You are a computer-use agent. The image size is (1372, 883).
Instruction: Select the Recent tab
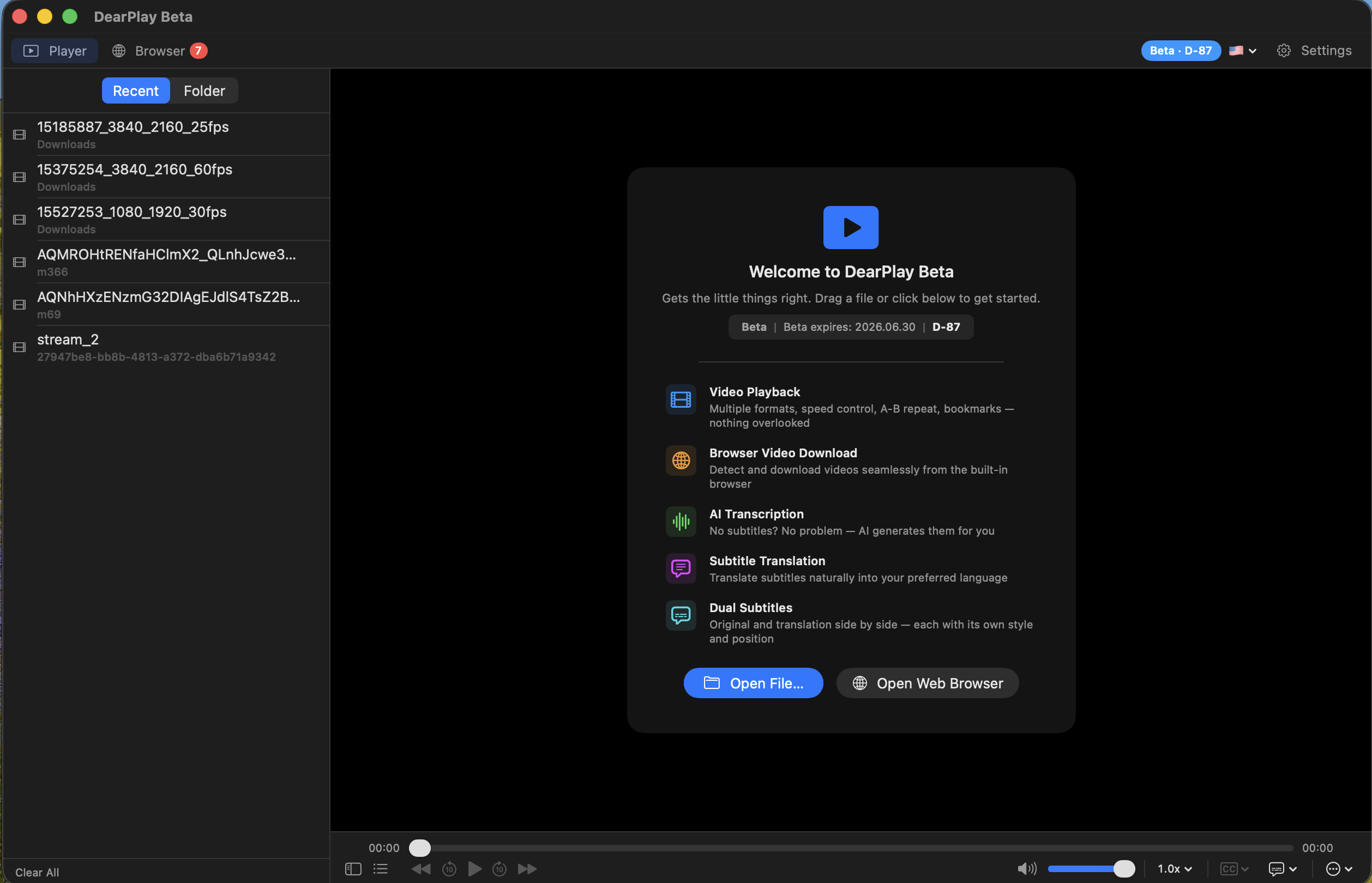(x=136, y=90)
